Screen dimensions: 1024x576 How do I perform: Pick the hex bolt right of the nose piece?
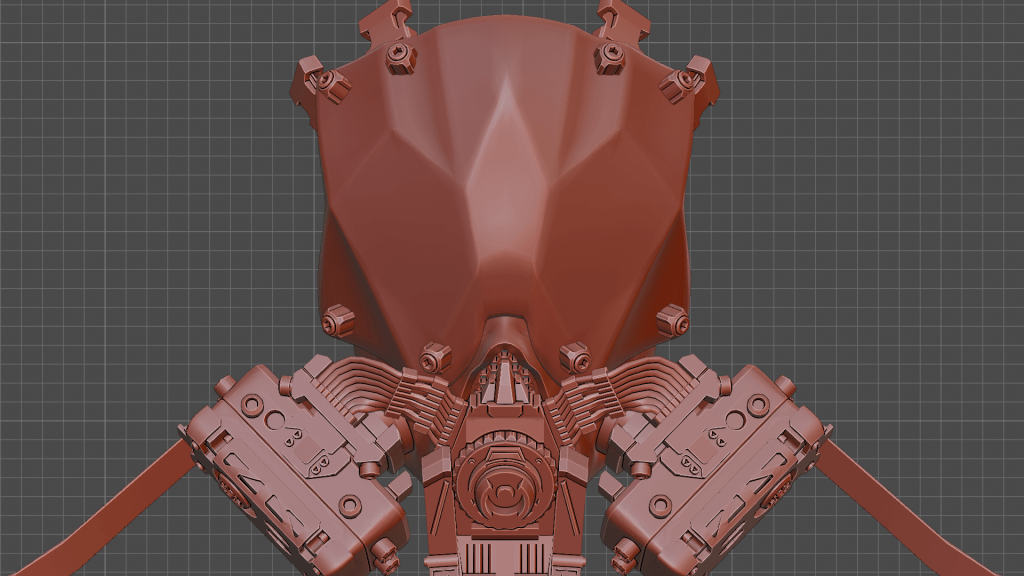574,356
